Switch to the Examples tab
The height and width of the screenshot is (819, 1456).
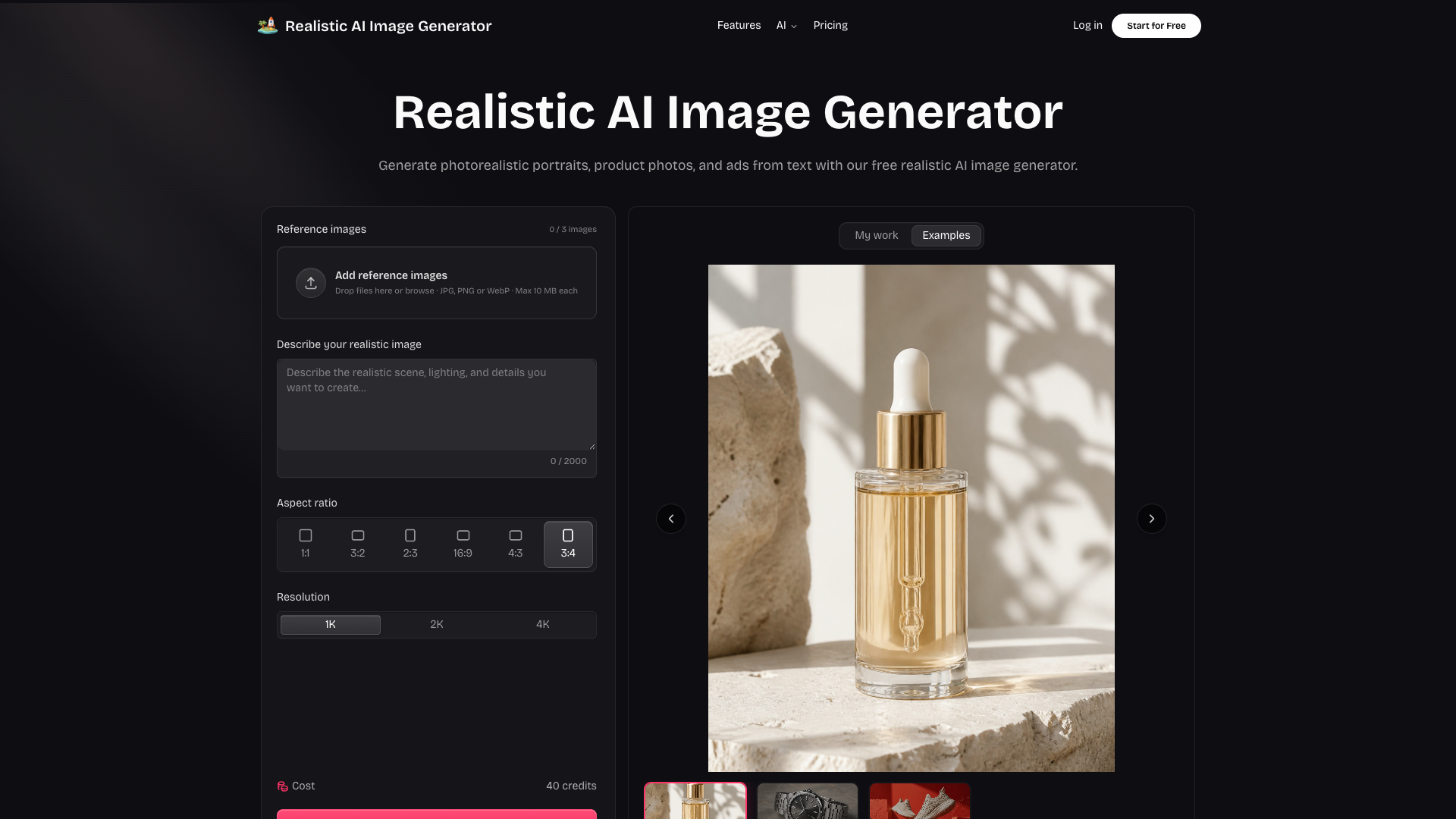click(946, 235)
